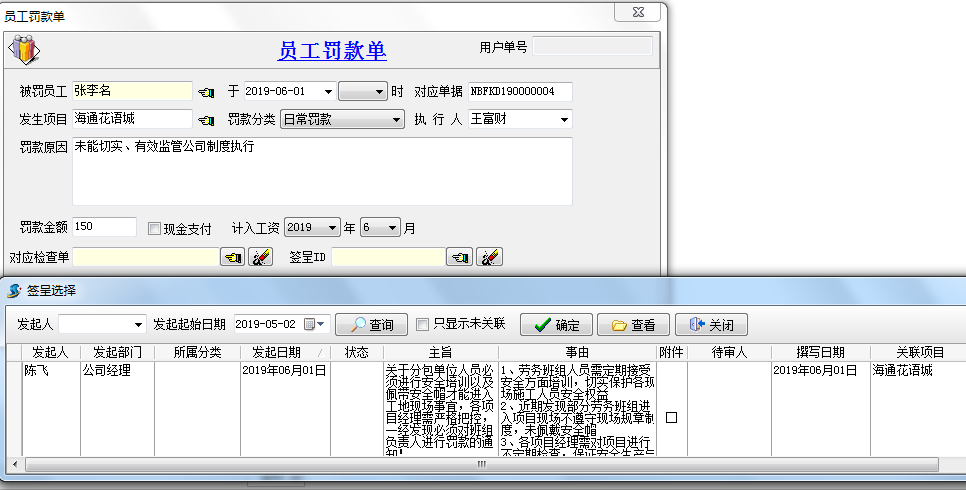Click the 主旨 cell text about 分包单位人员
This screenshot has width=966, height=490.
click(440, 410)
